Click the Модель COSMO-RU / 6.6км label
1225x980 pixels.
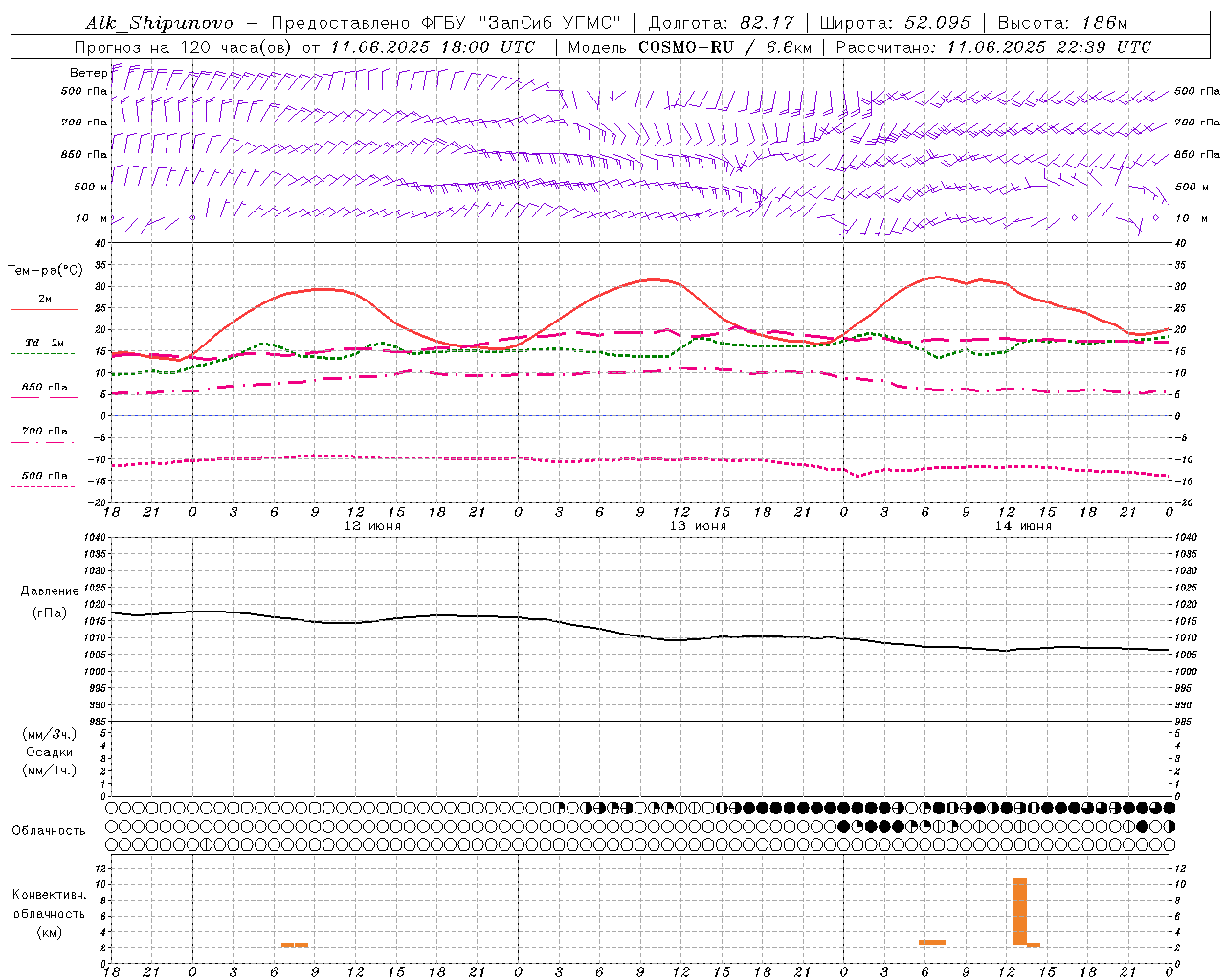pyautogui.click(x=690, y=47)
